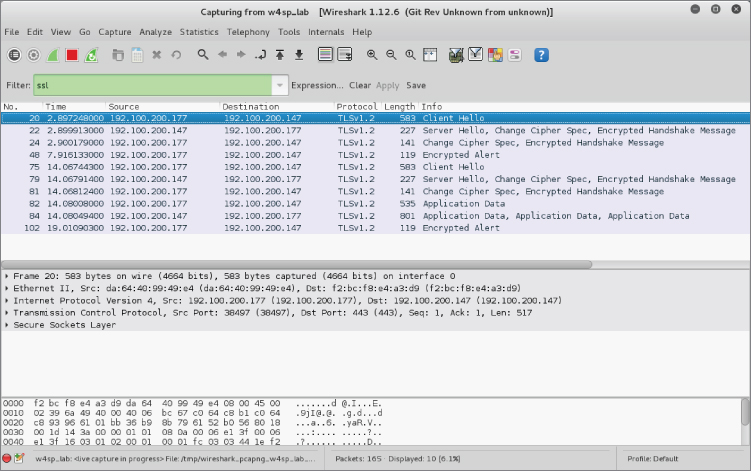The height and width of the screenshot is (471, 751).
Task: Select packet 22 Server Hello row
Action: point(376,130)
